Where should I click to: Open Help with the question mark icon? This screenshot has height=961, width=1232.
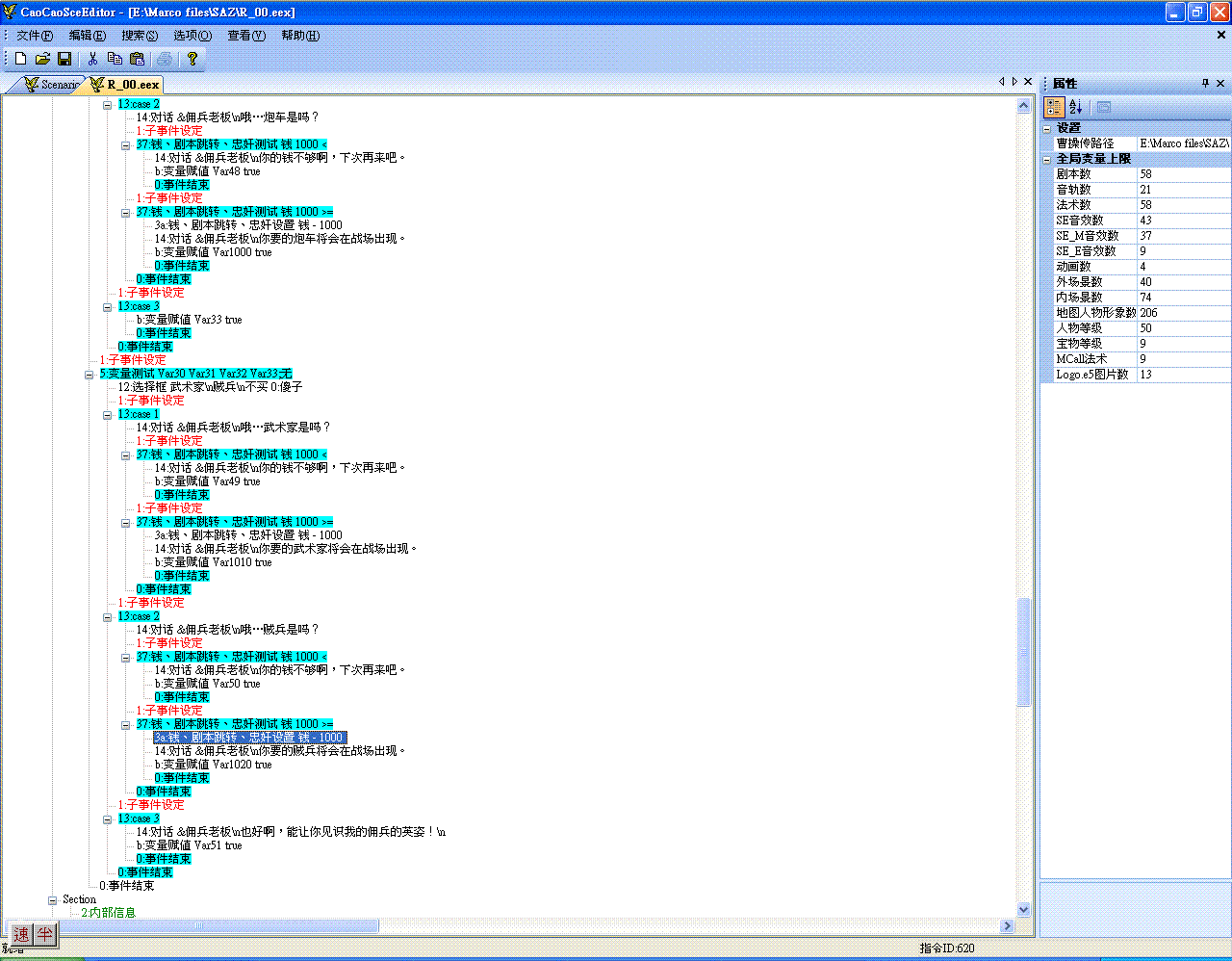pos(192,59)
